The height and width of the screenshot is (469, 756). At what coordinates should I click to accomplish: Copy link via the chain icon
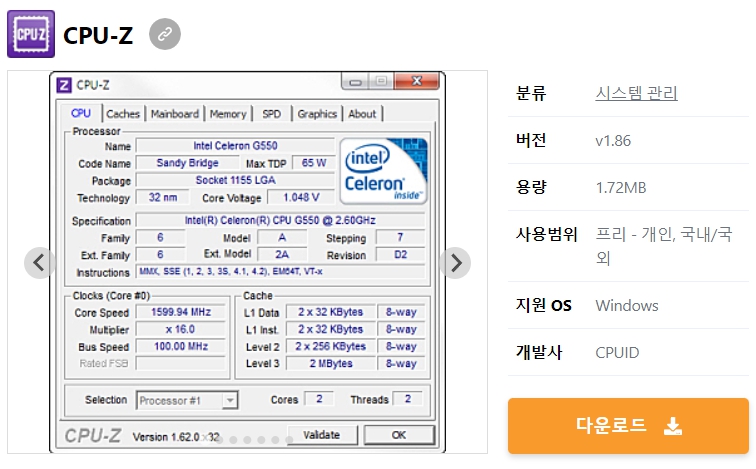click(x=165, y=34)
